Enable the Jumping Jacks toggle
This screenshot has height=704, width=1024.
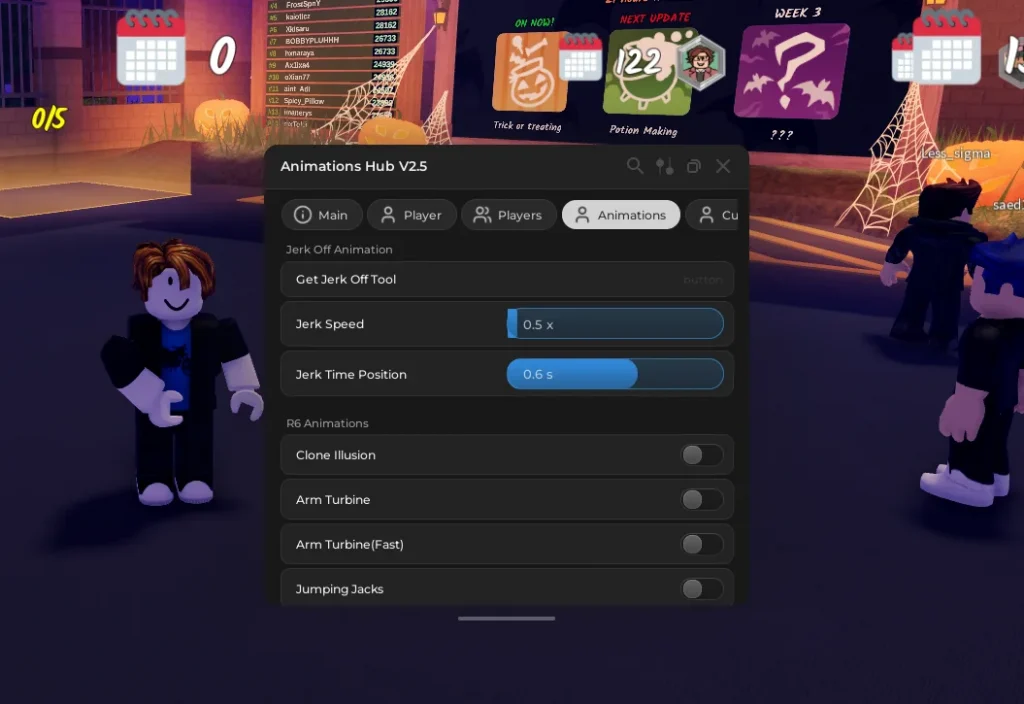[701, 589]
